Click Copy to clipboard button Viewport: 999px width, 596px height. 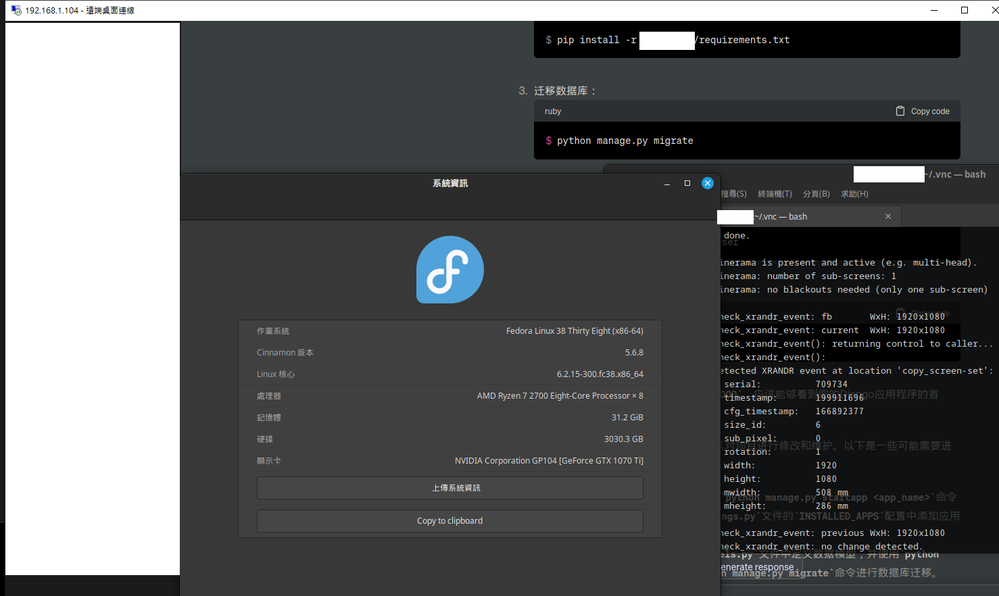point(450,521)
